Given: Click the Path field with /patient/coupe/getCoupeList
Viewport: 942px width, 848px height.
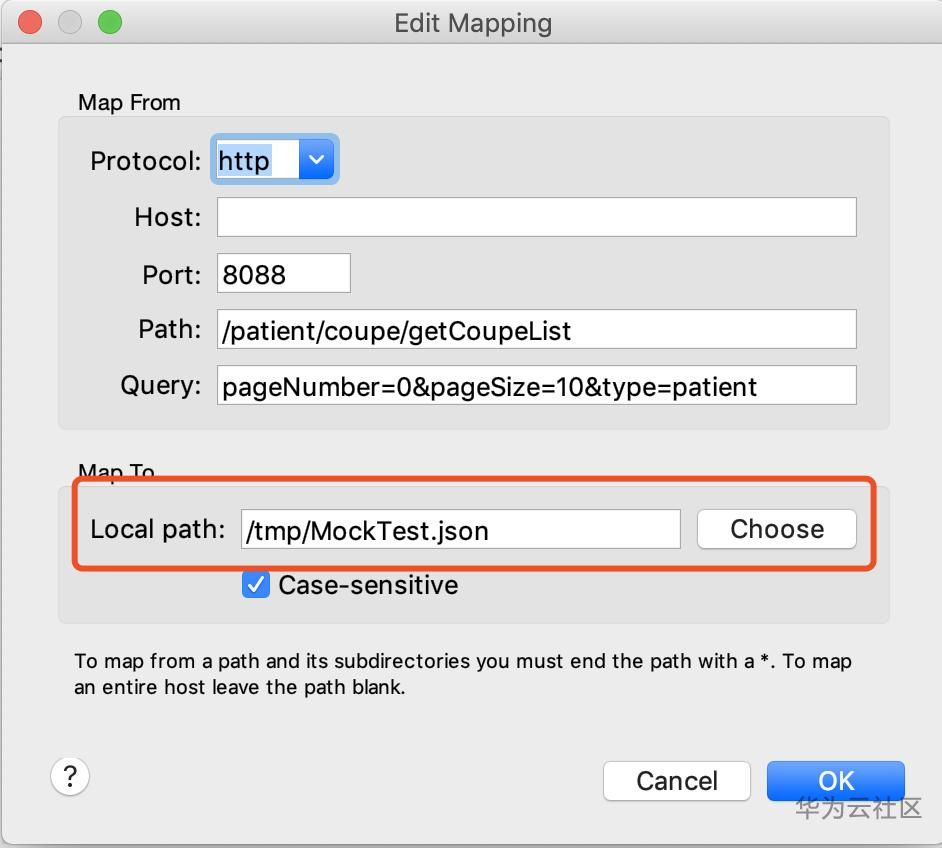Looking at the screenshot, I should click(536, 330).
